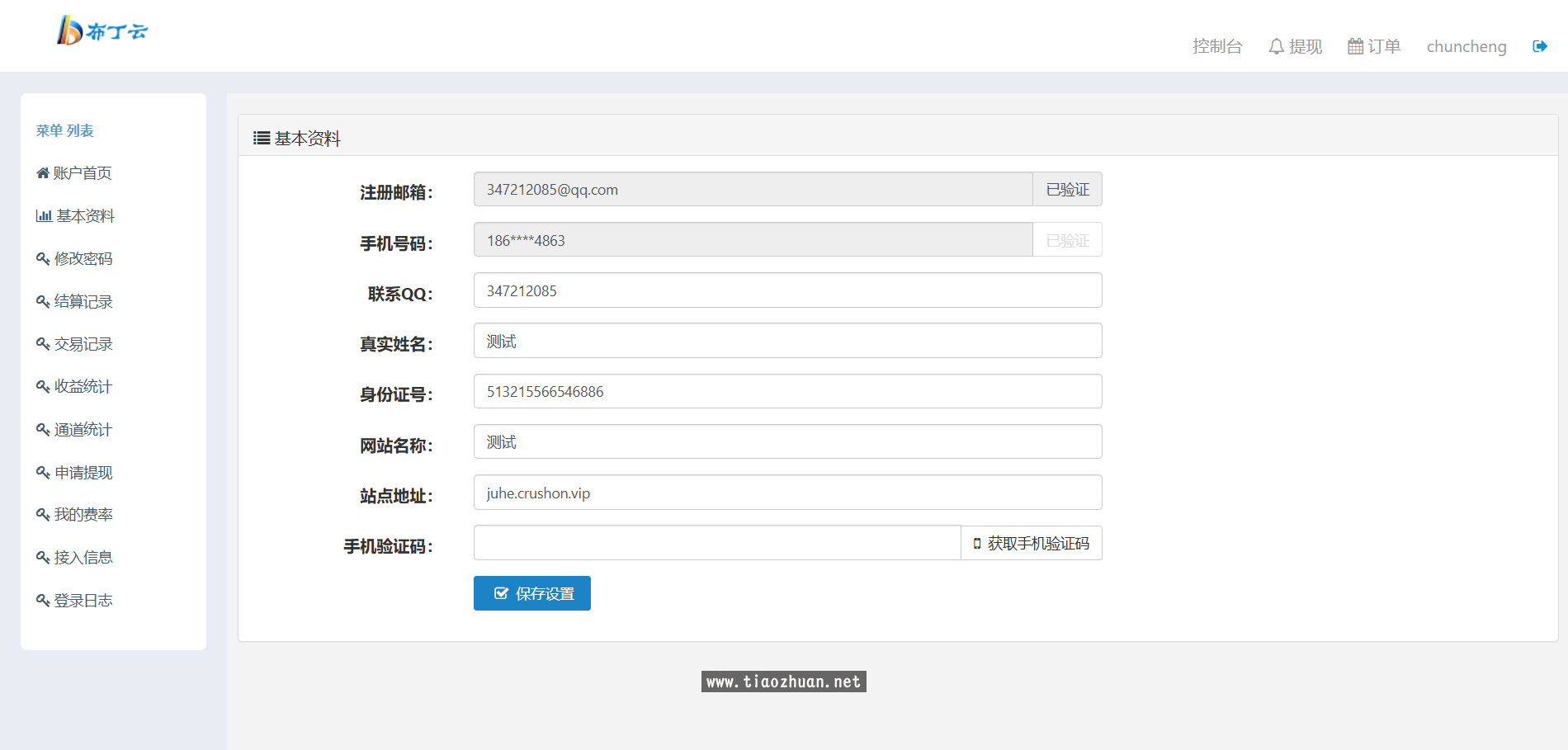Click the 布丁云 logo
Screen dimensions: 1568x750
click(102, 31)
